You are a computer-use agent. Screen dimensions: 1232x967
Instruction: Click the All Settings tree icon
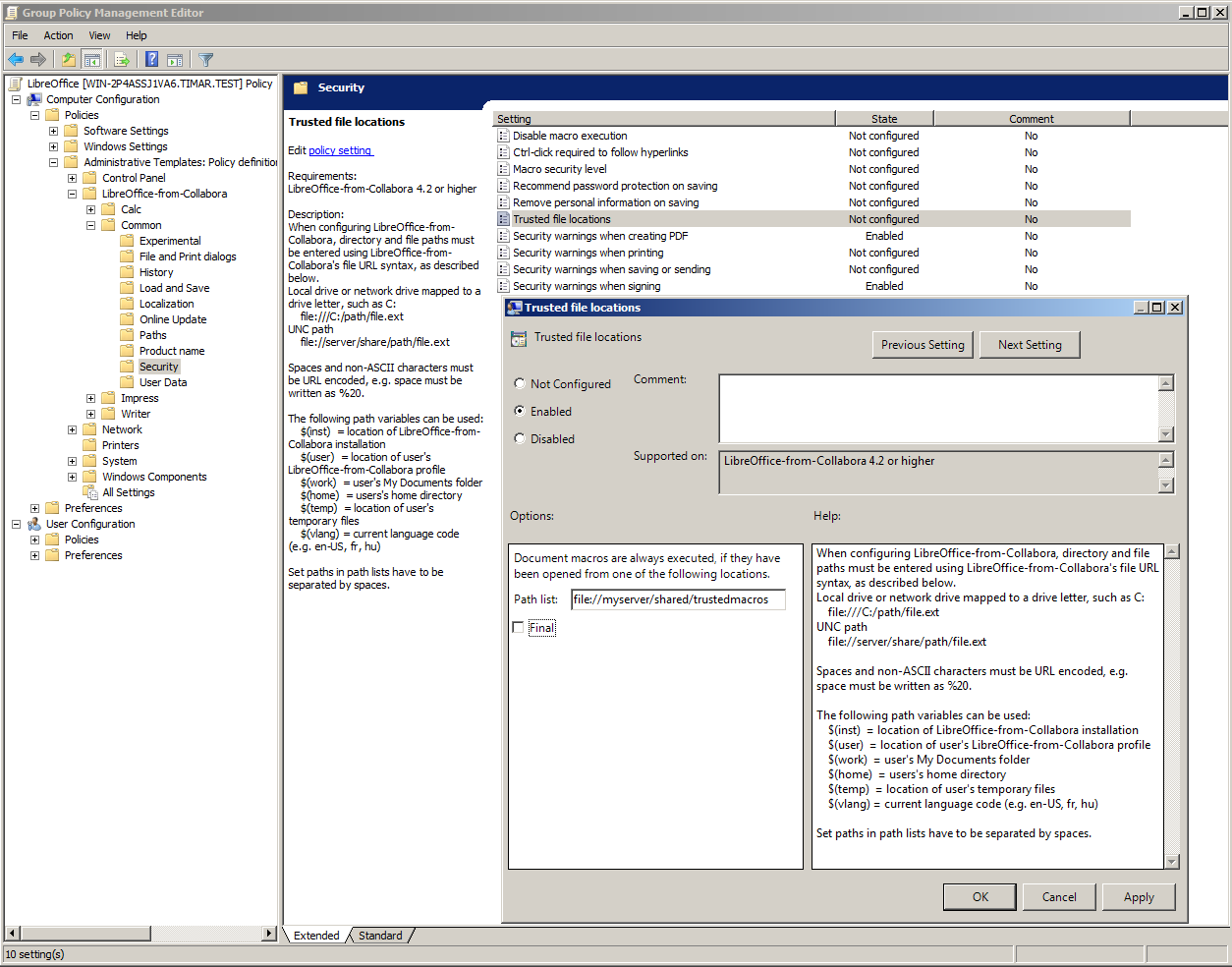point(90,492)
